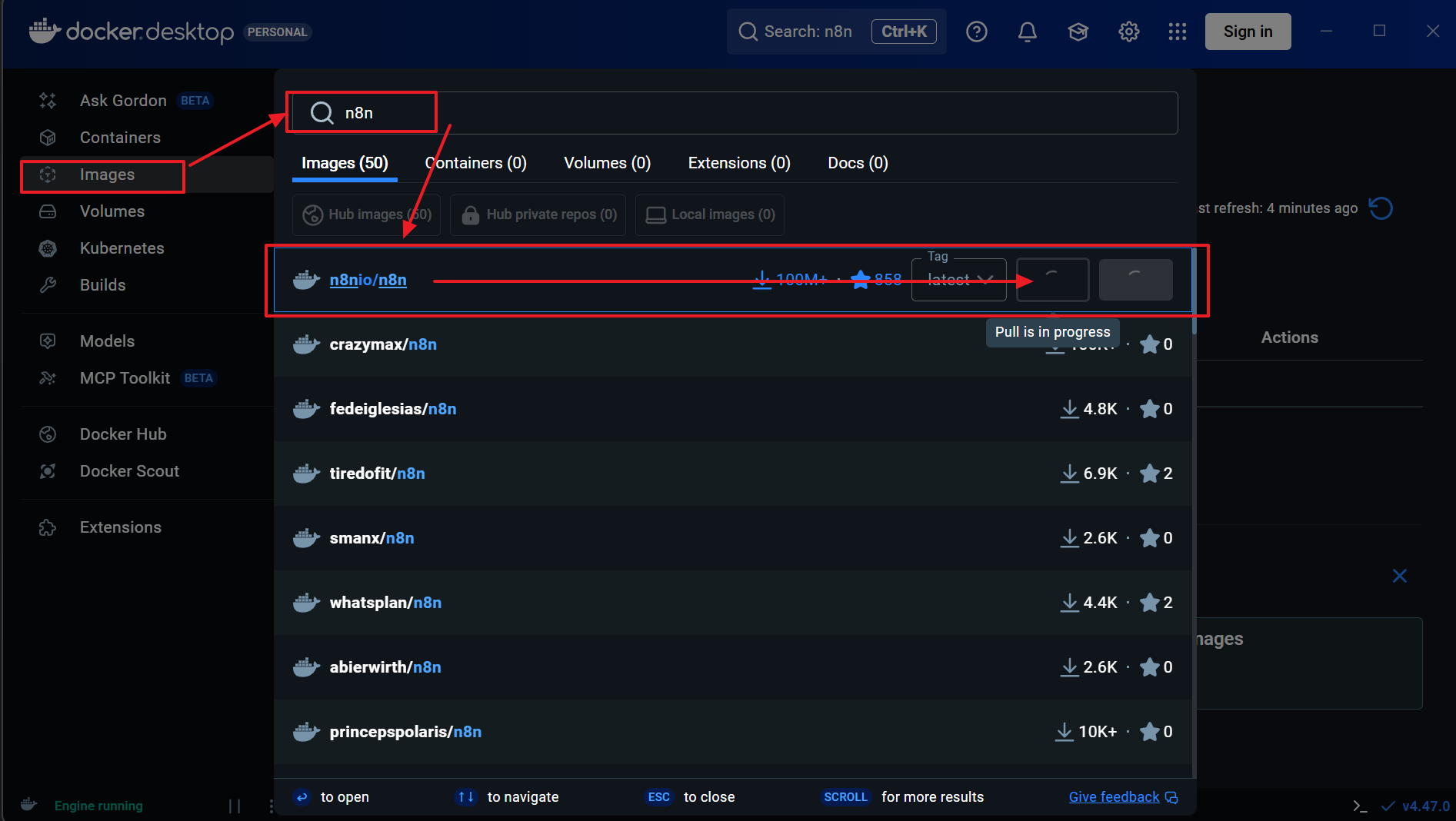The width and height of the screenshot is (1456, 821).
Task: Expand the Tag dropdown showing latest
Action: [959, 280]
